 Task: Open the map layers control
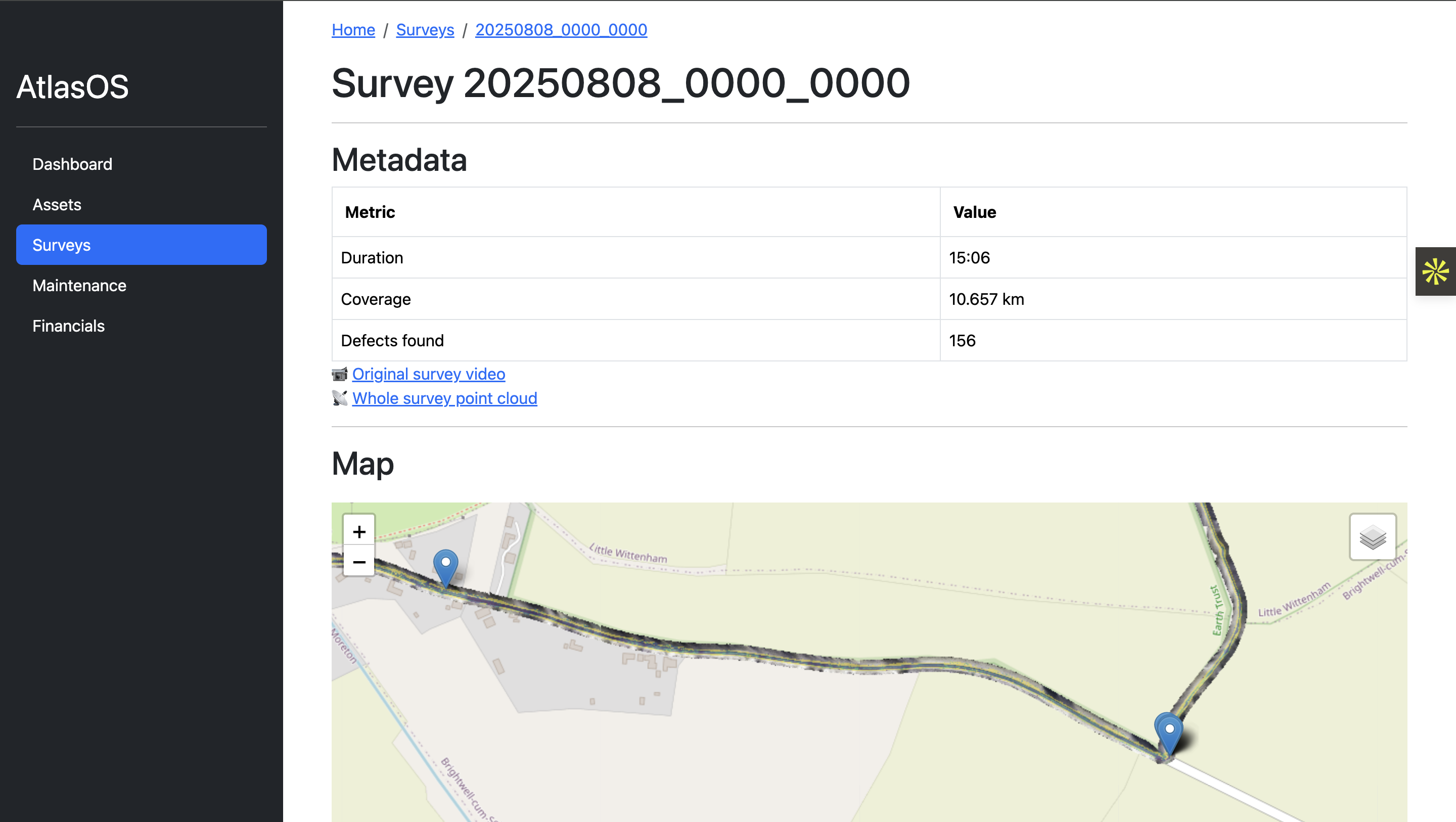point(1373,537)
